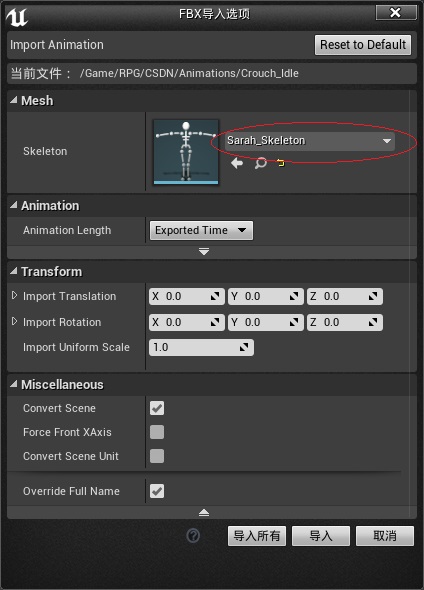Show advanced Animation options arrow
This screenshot has width=424, height=590.
coord(204,251)
